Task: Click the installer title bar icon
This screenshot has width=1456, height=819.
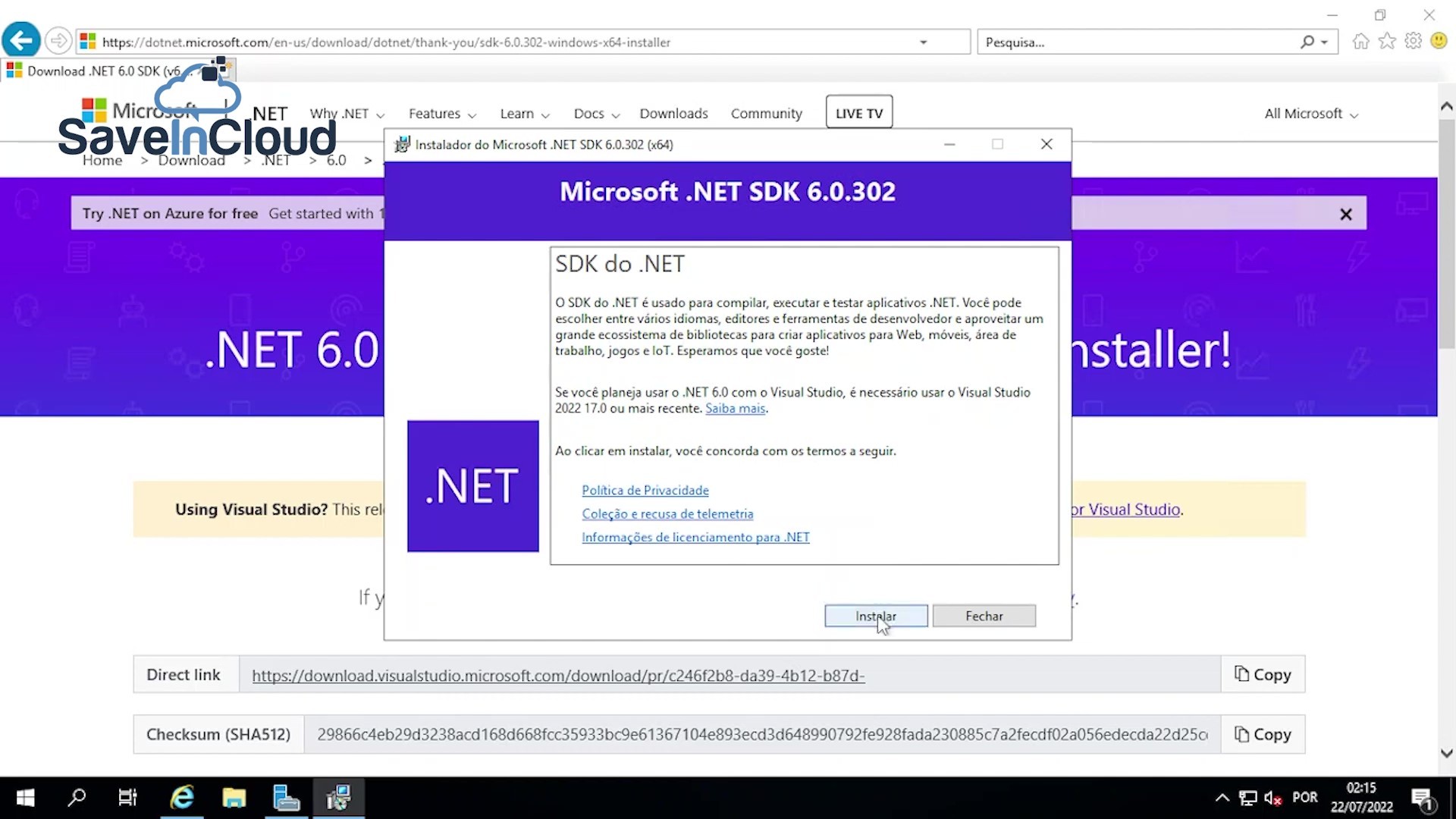Action: point(402,144)
